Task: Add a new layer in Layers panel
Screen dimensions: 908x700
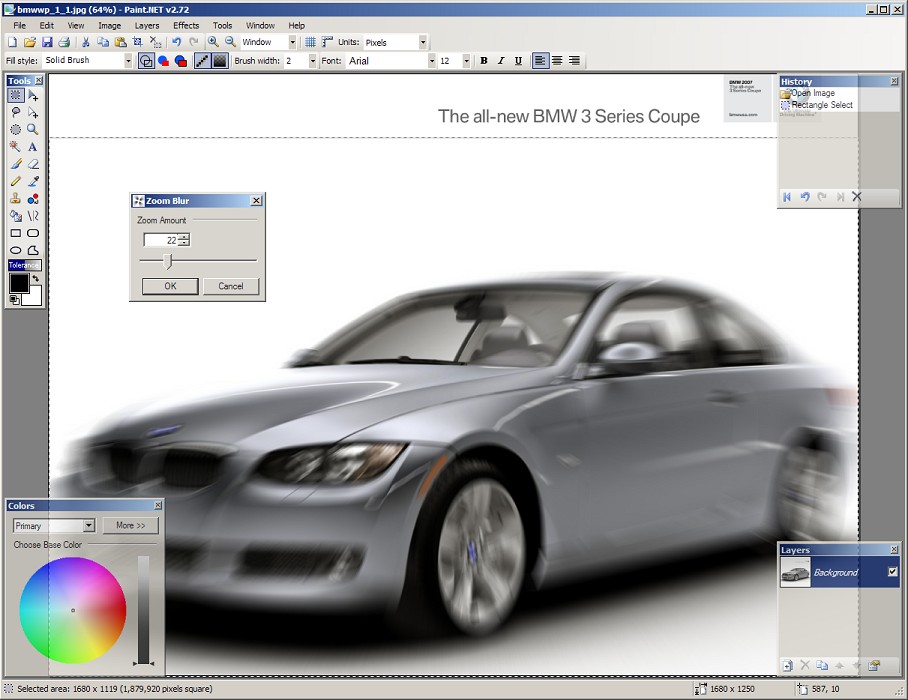Action: click(x=788, y=666)
